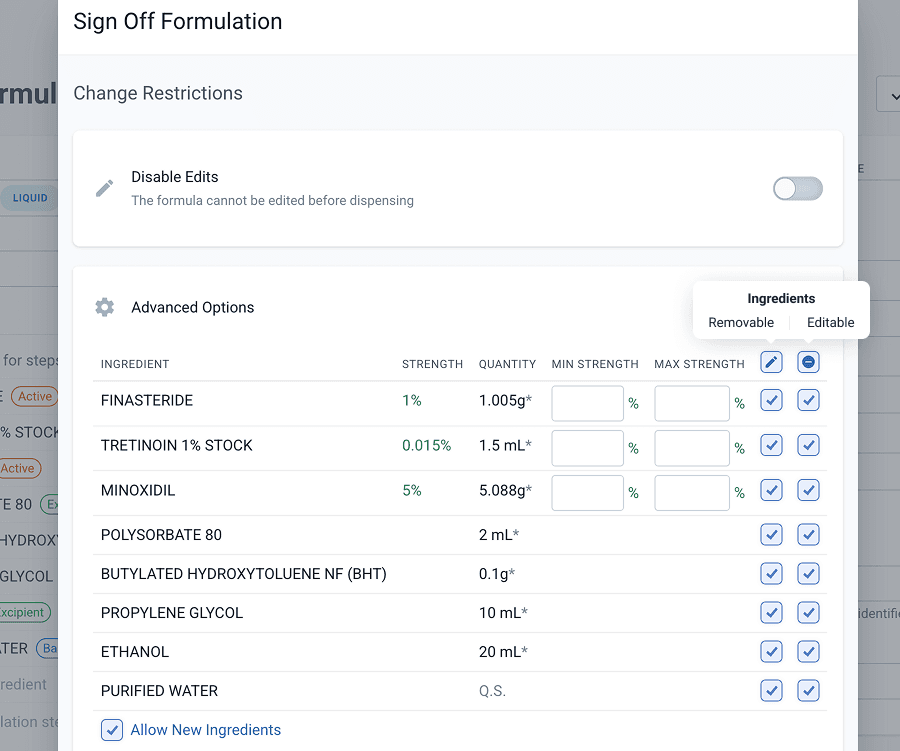Toggle PROPYLENE GLYCOL minus-column checkbox

[x=808, y=613]
